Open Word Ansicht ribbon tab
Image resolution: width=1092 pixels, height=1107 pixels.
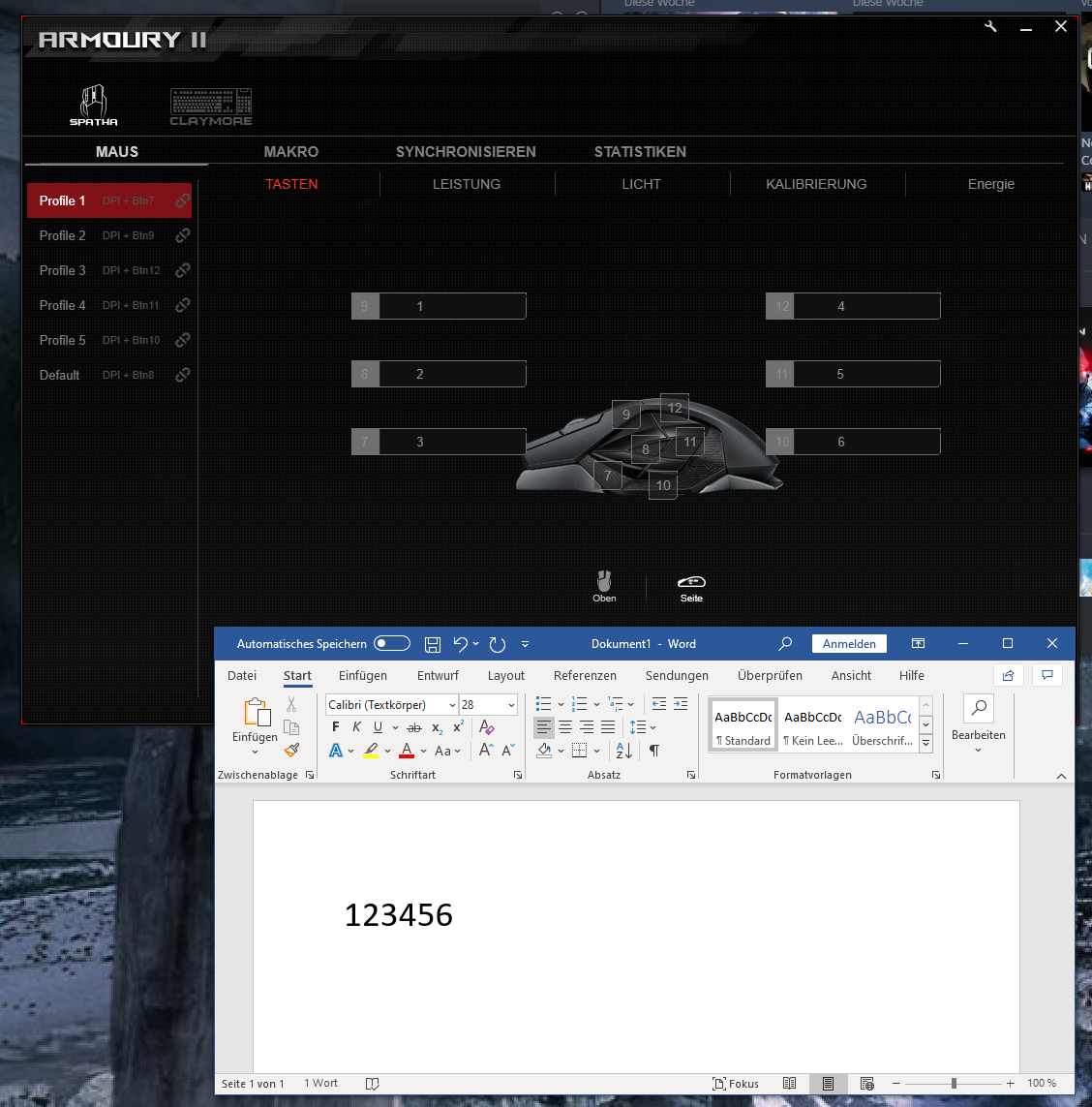[851, 676]
